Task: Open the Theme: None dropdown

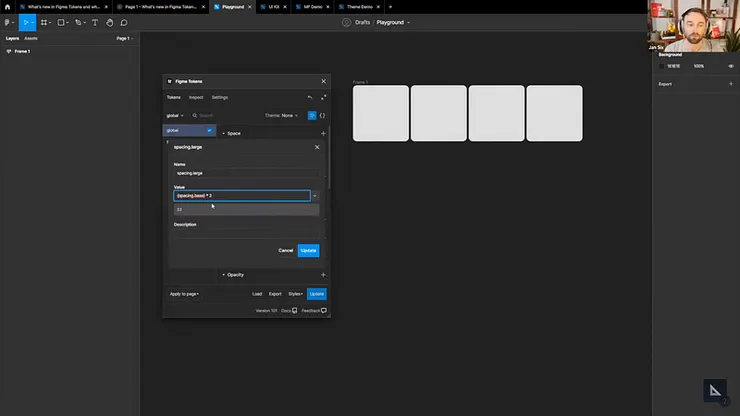Action: click(281, 116)
